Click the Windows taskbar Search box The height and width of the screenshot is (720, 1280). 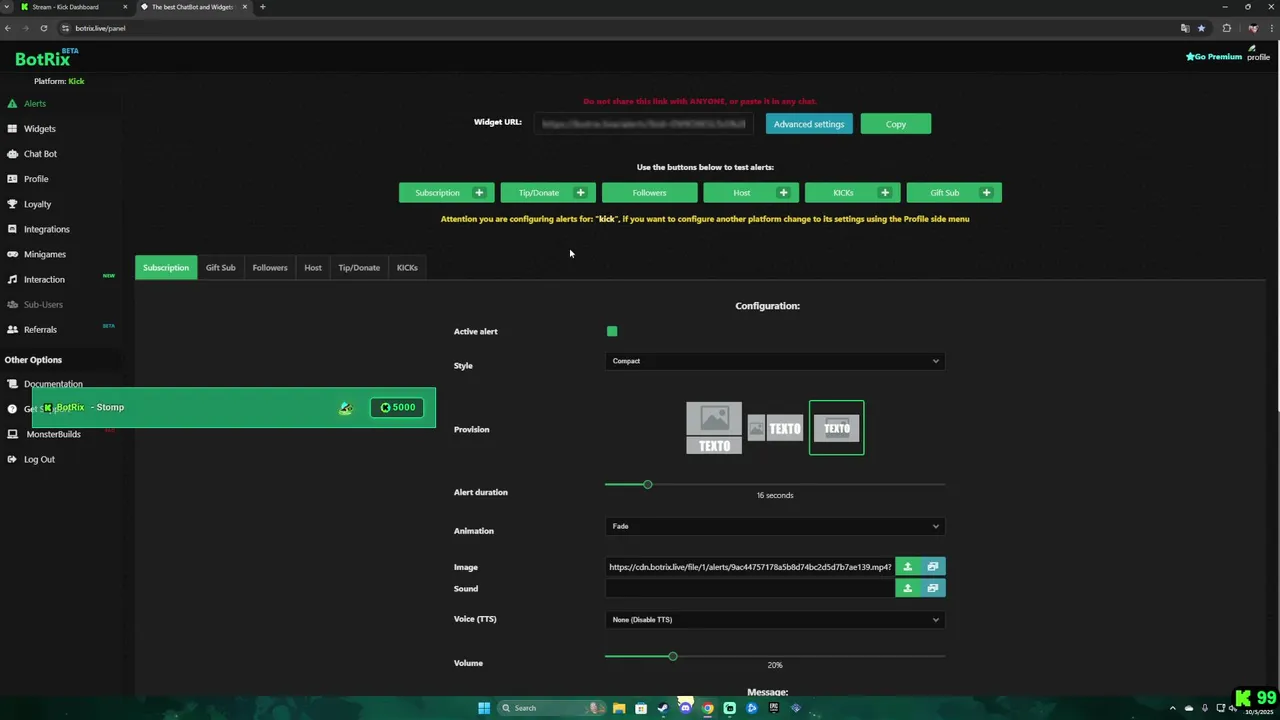coord(551,708)
